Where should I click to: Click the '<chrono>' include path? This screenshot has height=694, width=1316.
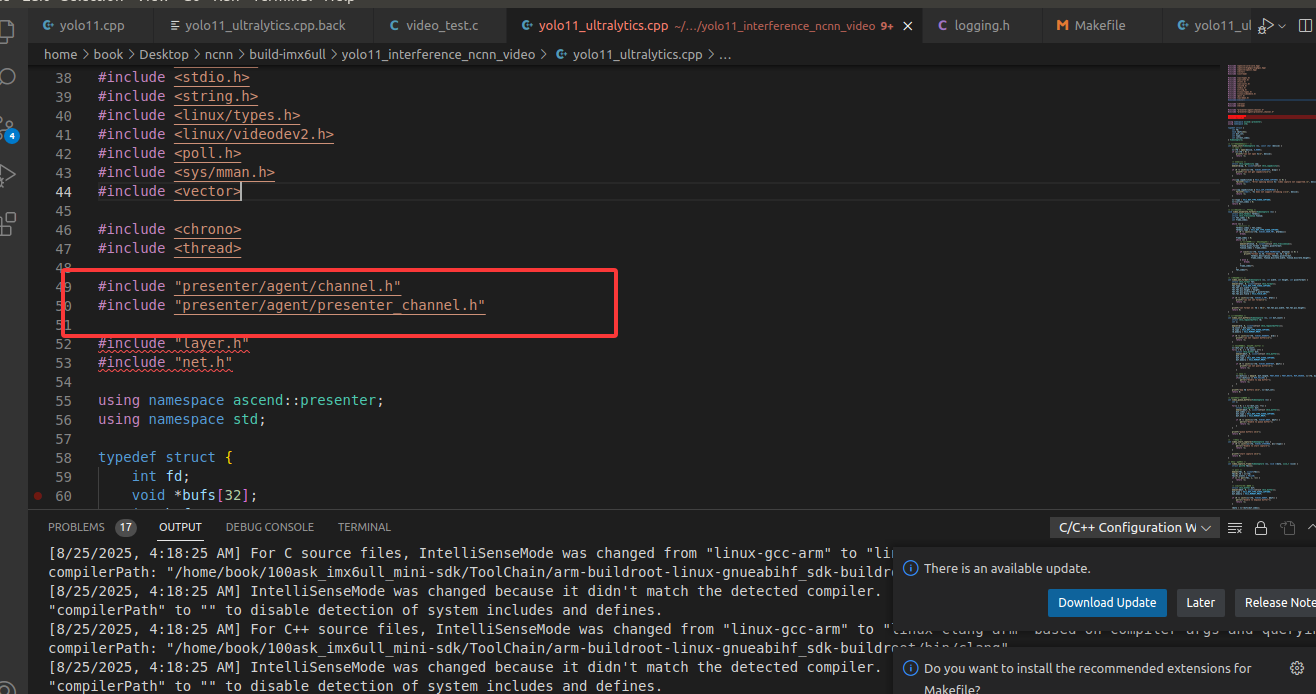click(207, 230)
